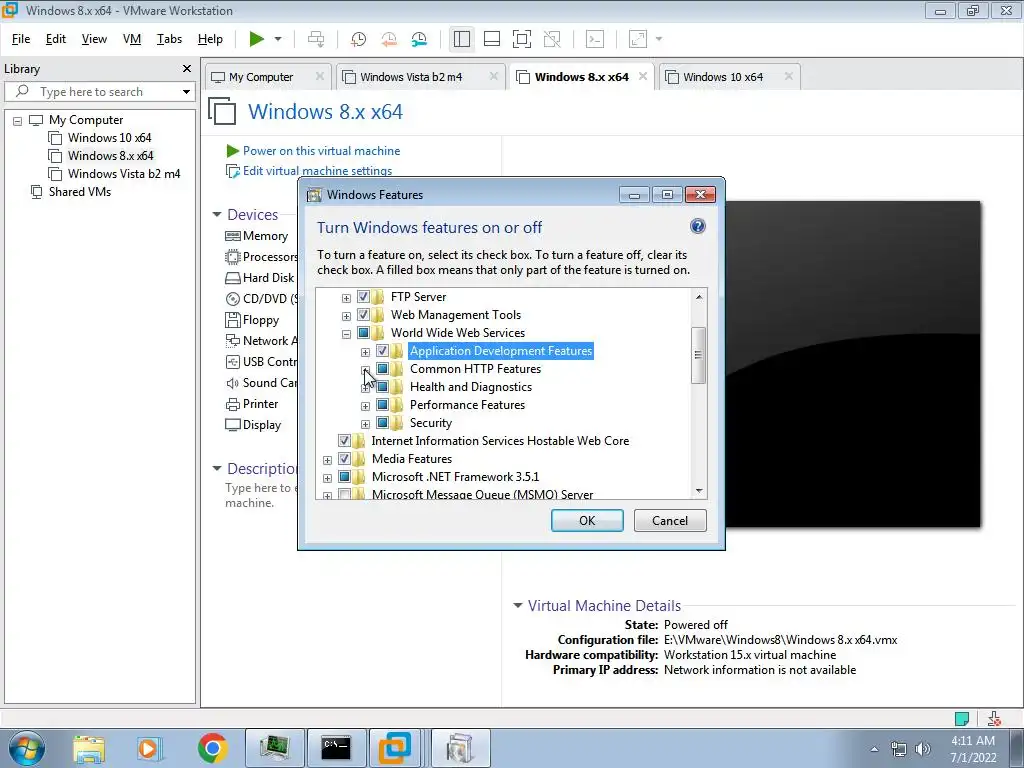Screen dimensions: 1024x768
Task: Click OK in Windows Features dialog
Action: [x=587, y=520]
